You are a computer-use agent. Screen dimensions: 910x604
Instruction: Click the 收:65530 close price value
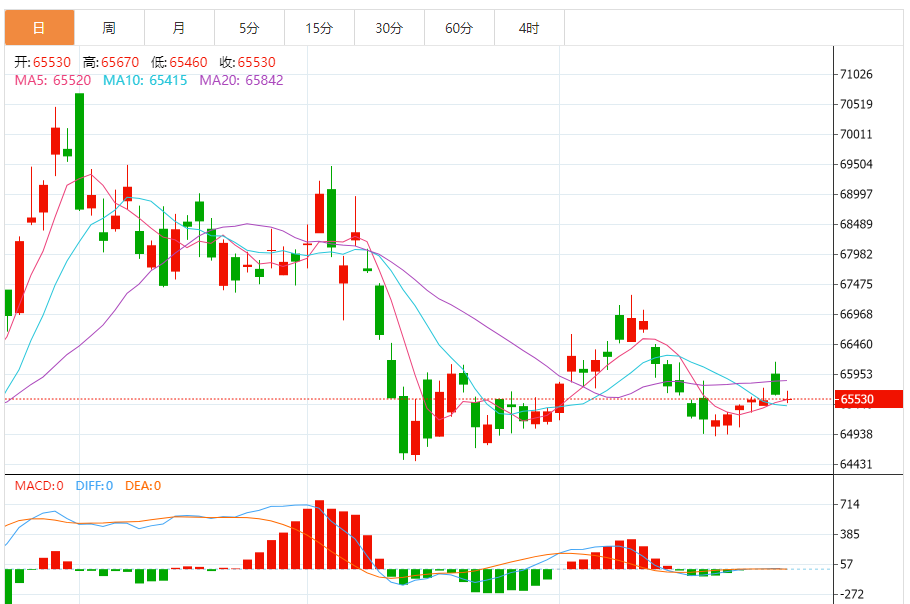[x=248, y=62]
